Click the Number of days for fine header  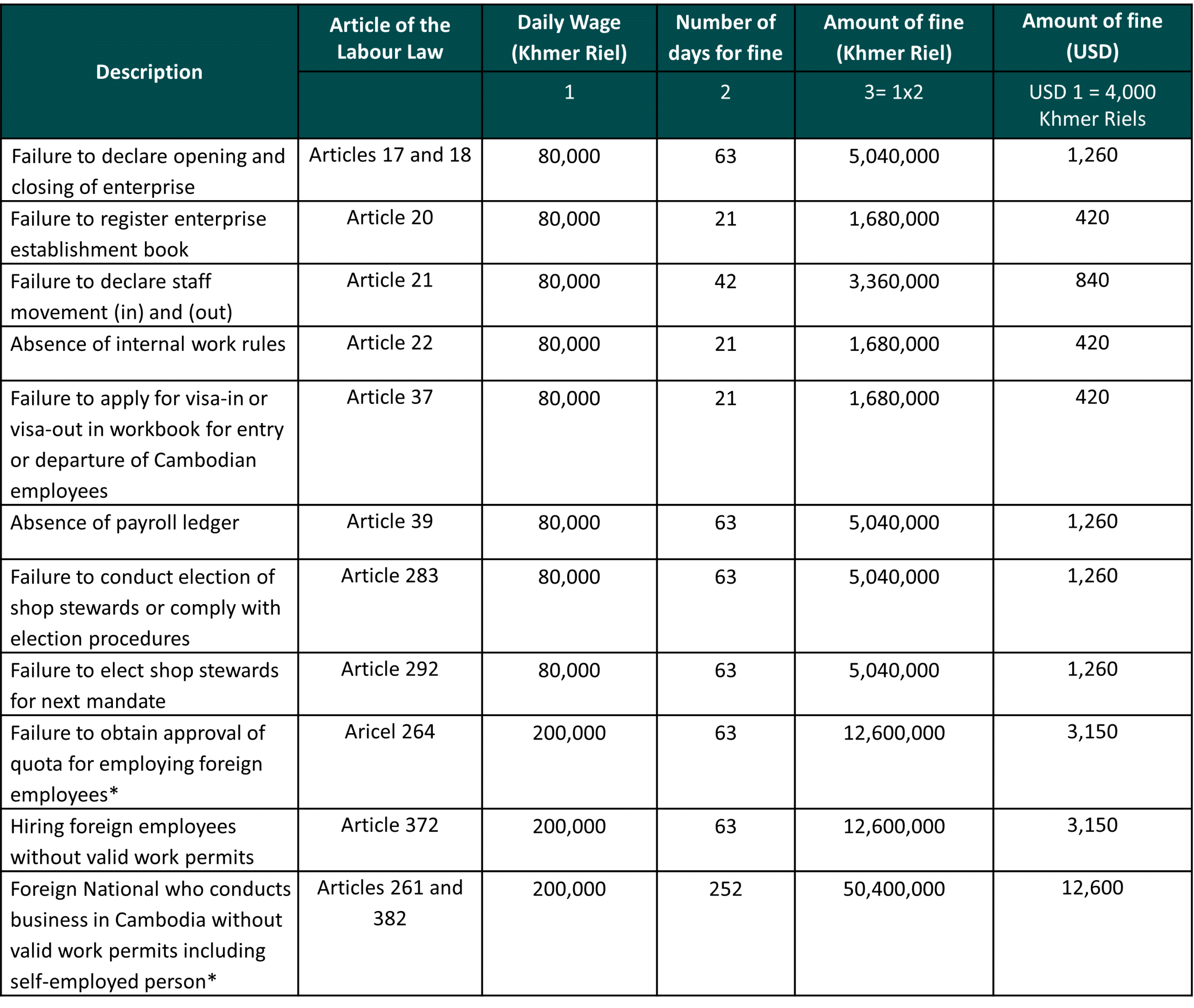click(x=725, y=38)
